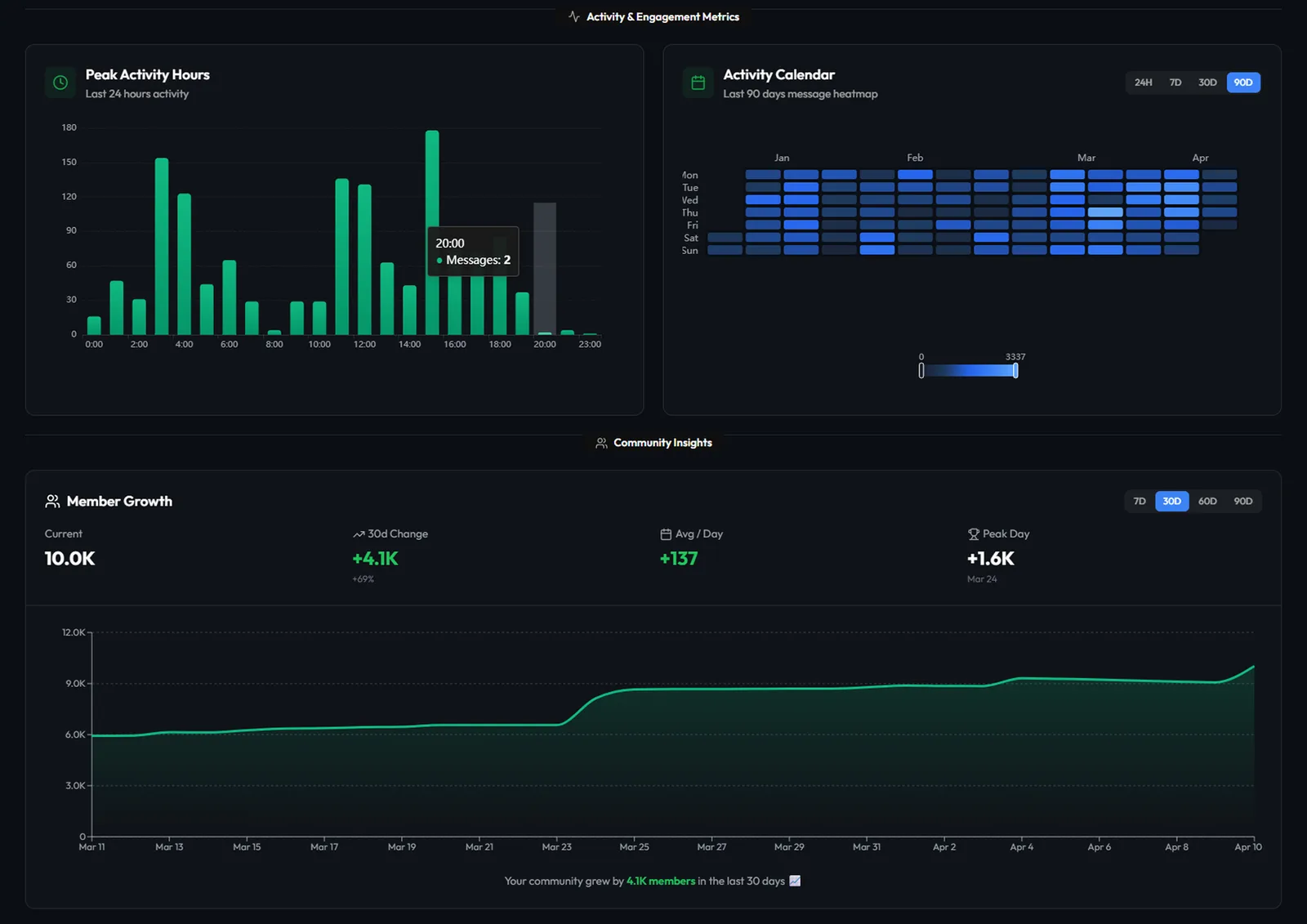
Task: Switch the Activity Calendar to 7D view
Action: 1175,82
